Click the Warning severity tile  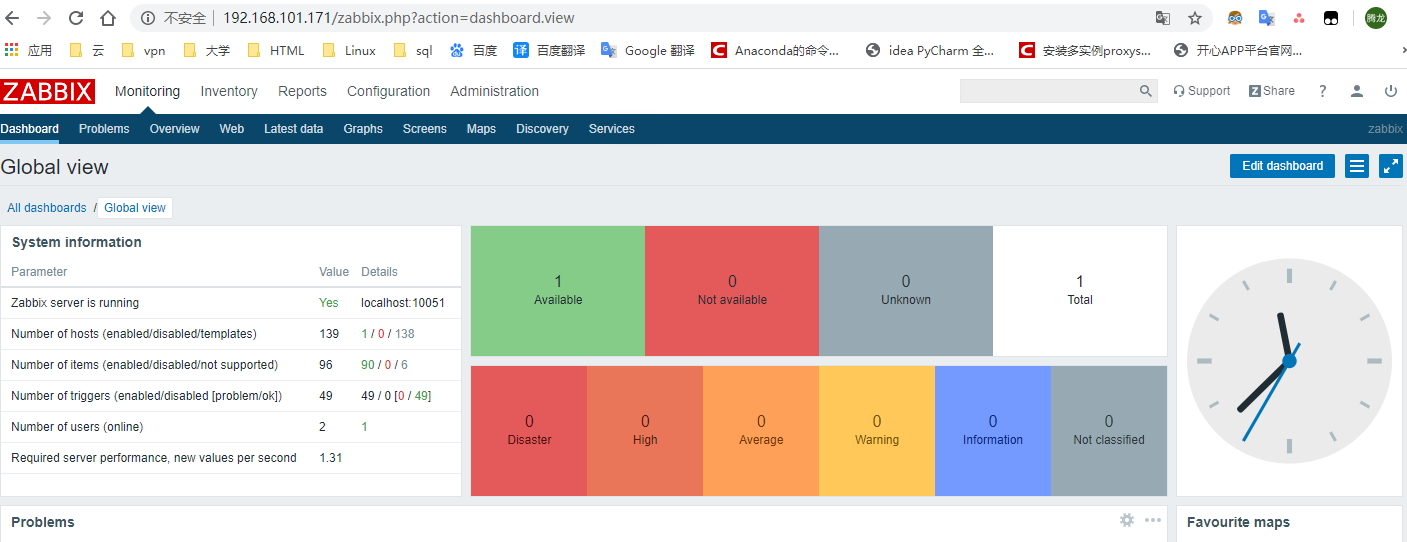coord(877,431)
